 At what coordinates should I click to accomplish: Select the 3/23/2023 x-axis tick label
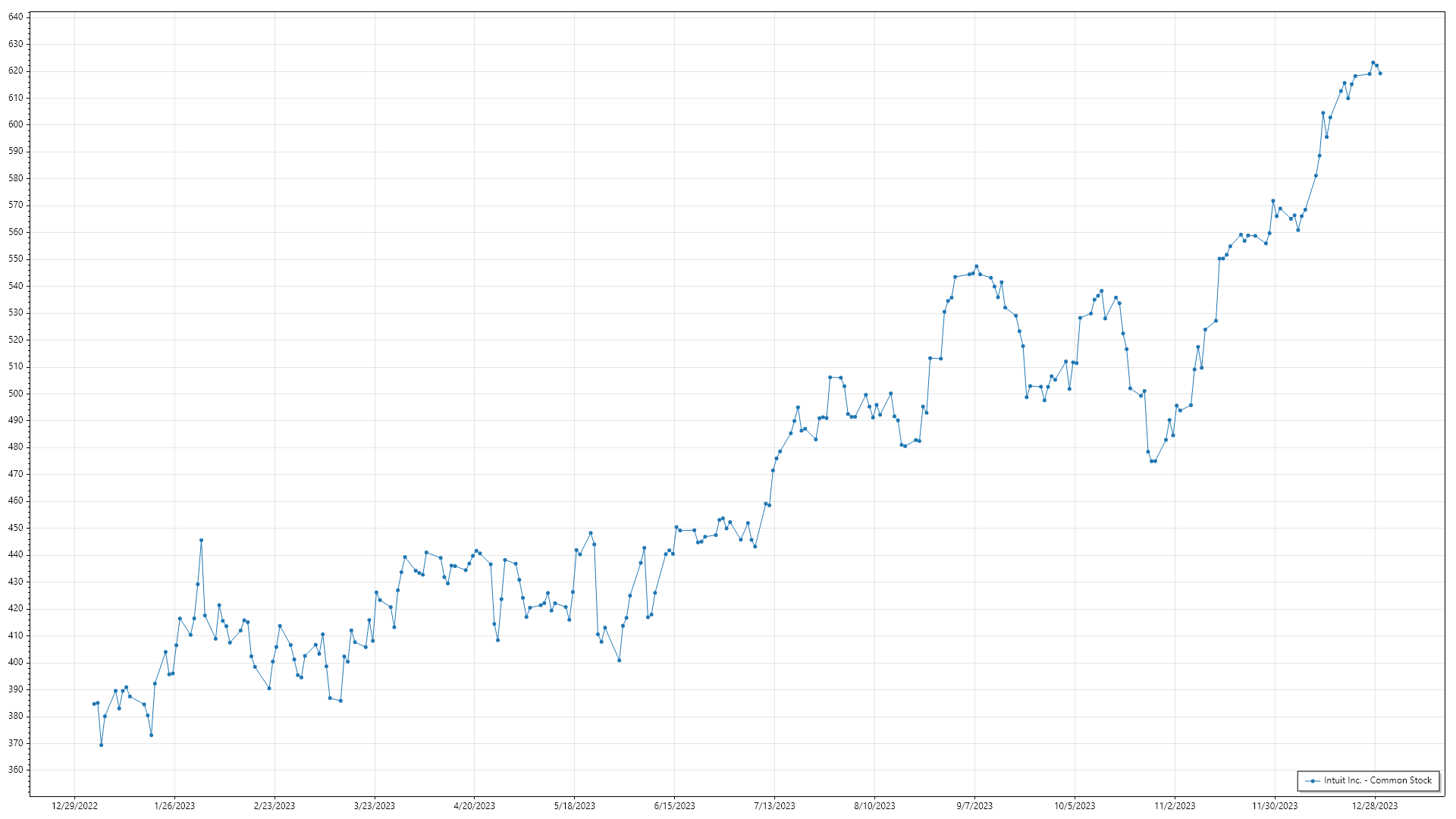tap(375, 806)
